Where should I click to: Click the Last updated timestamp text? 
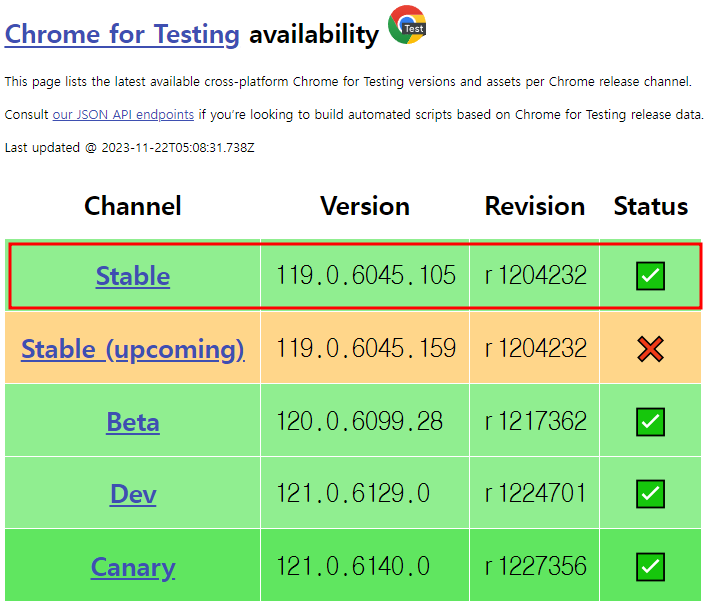click(129, 148)
